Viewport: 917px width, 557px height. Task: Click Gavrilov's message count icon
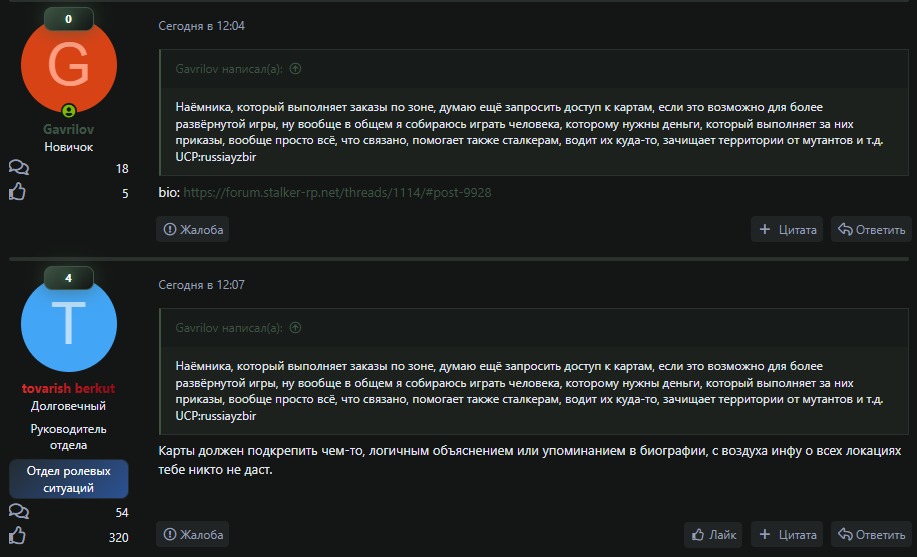18,168
